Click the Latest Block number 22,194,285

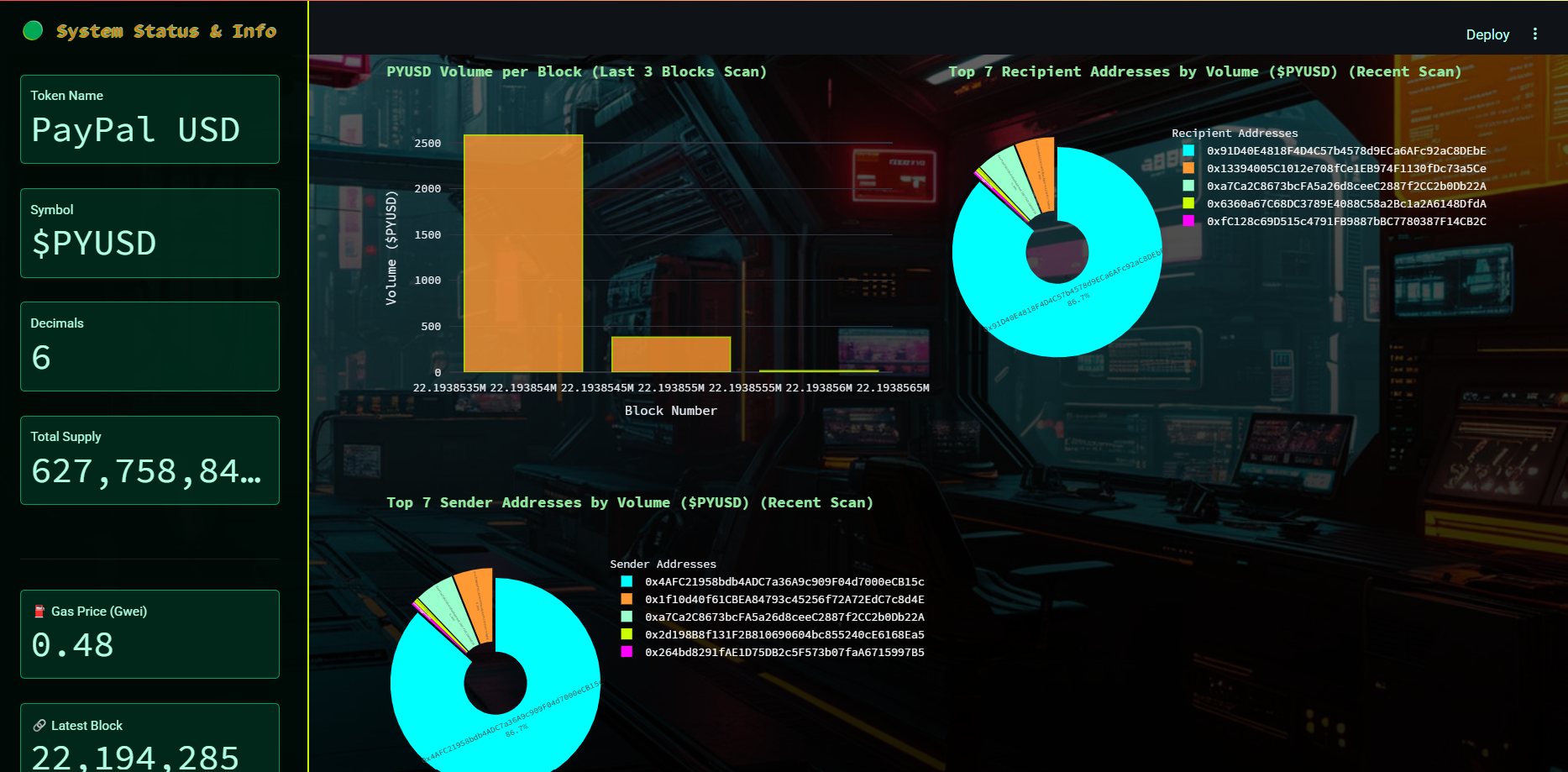[x=135, y=758]
